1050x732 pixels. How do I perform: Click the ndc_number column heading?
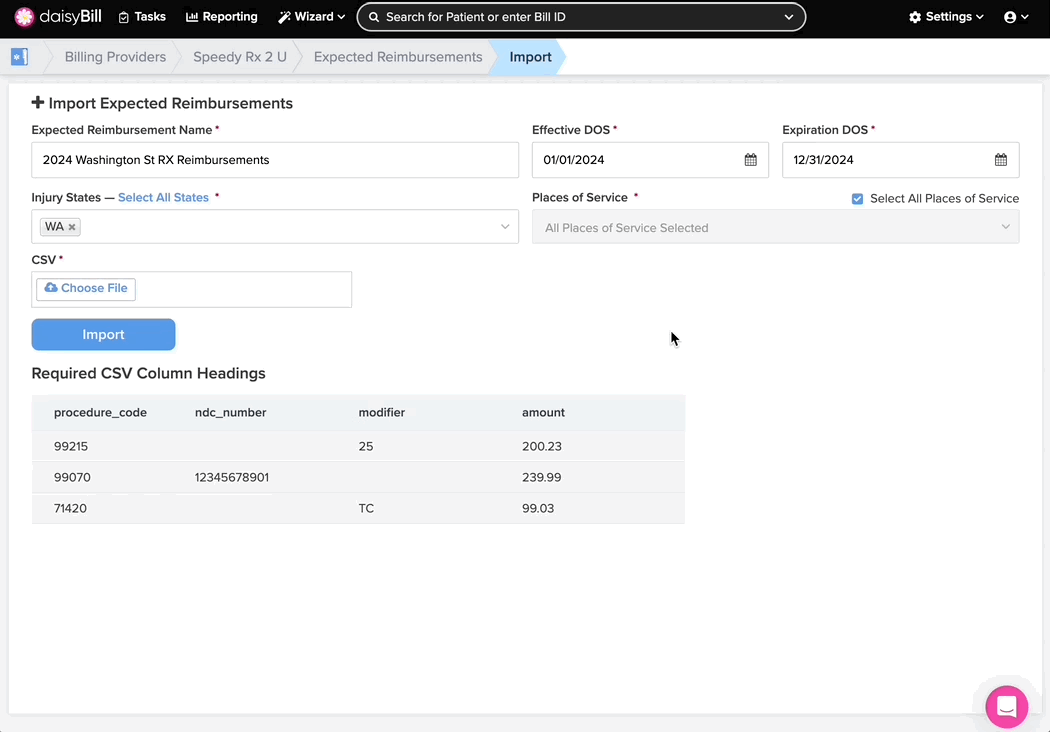coord(230,413)
